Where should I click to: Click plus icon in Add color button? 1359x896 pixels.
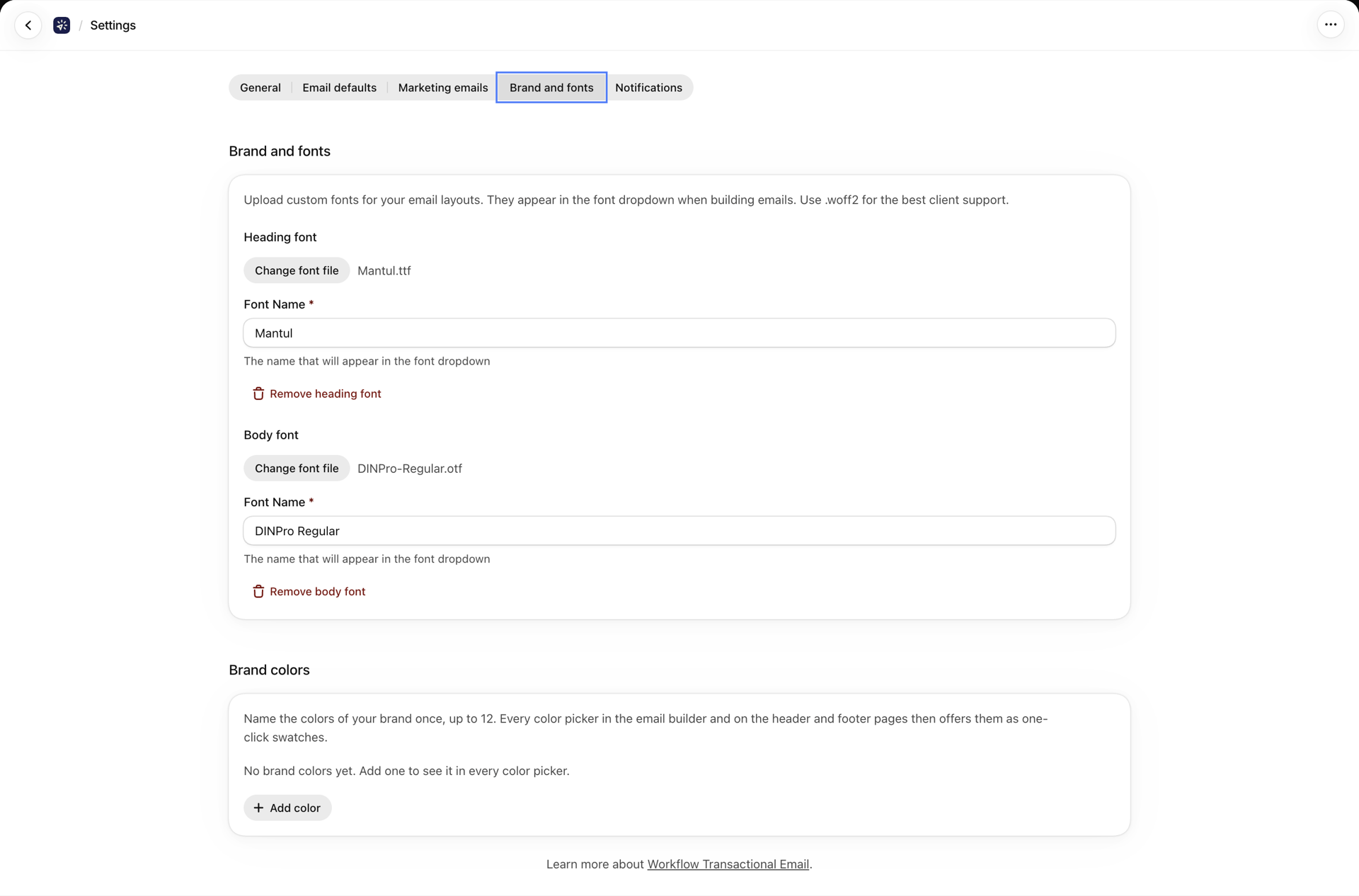258,808
